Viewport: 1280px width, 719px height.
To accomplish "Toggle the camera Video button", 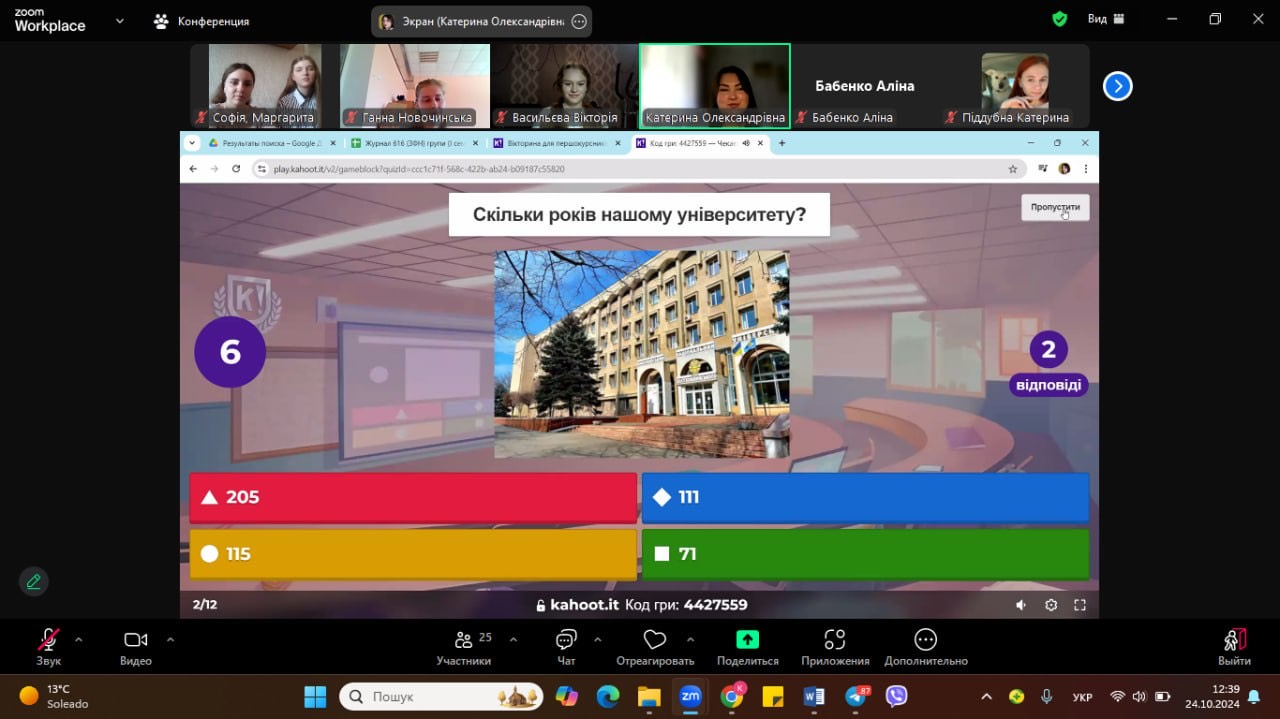I will (135, 648).
